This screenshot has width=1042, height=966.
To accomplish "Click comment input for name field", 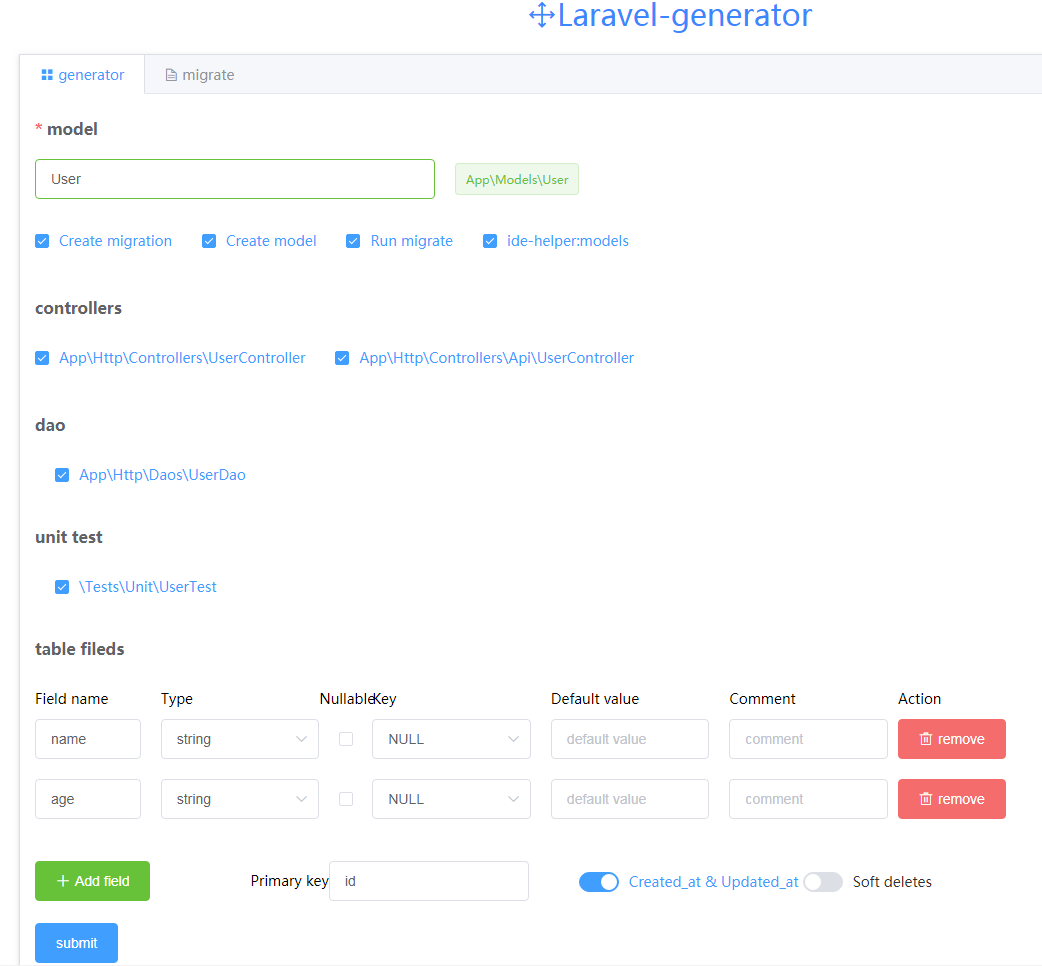I will point(808,739).
